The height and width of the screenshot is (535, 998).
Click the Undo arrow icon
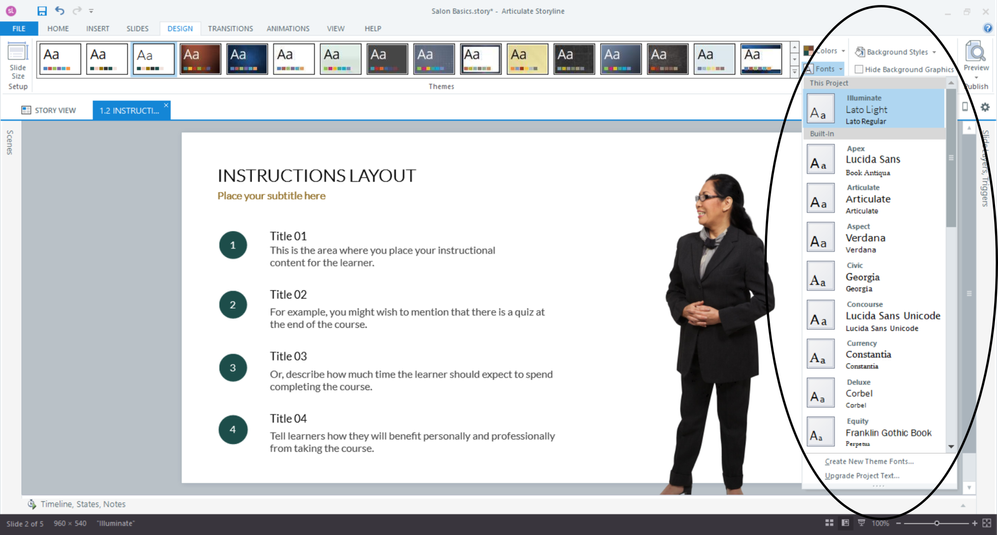(60, 11)
